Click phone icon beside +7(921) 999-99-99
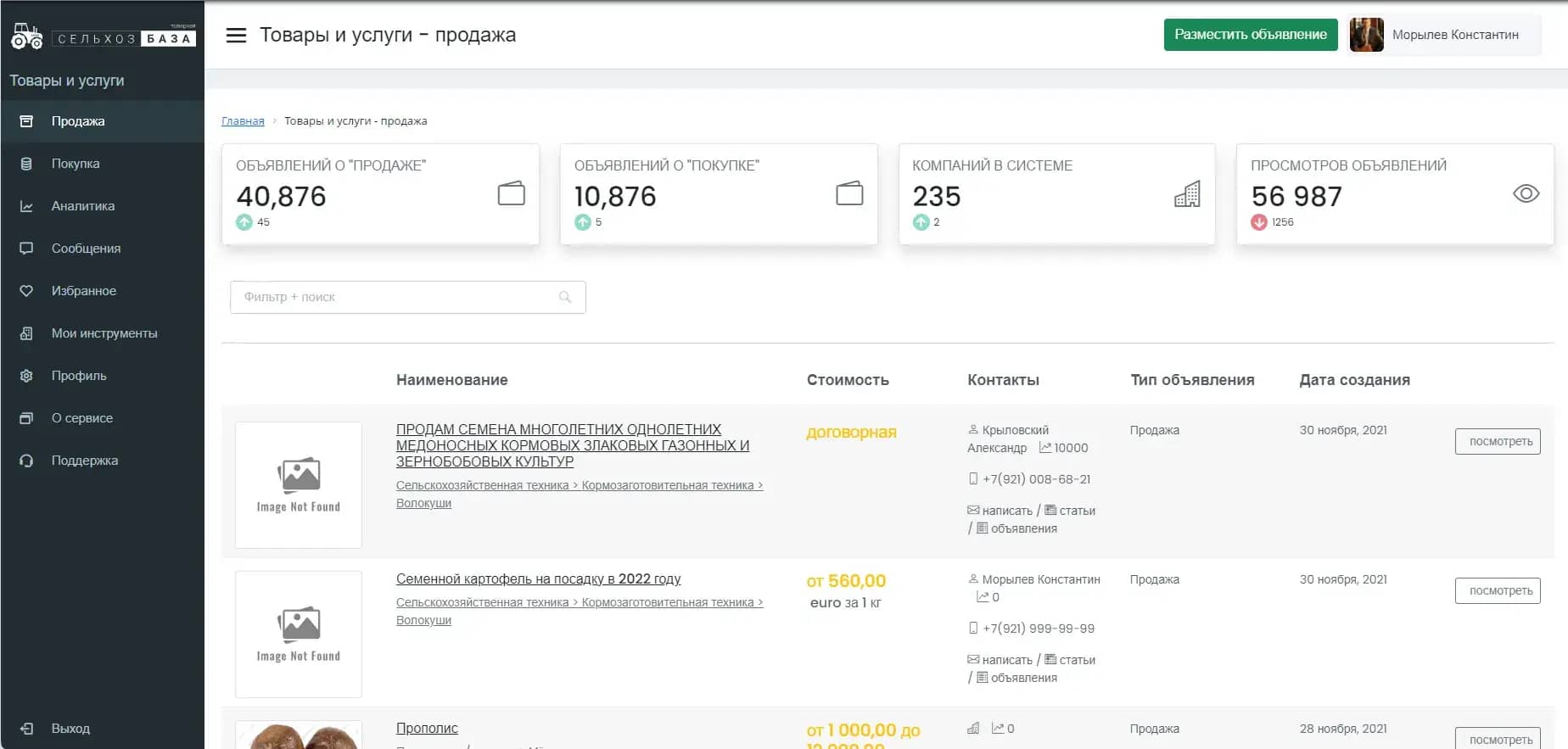The height and width of the screenshot is (749, 1568). coord(973,629)
